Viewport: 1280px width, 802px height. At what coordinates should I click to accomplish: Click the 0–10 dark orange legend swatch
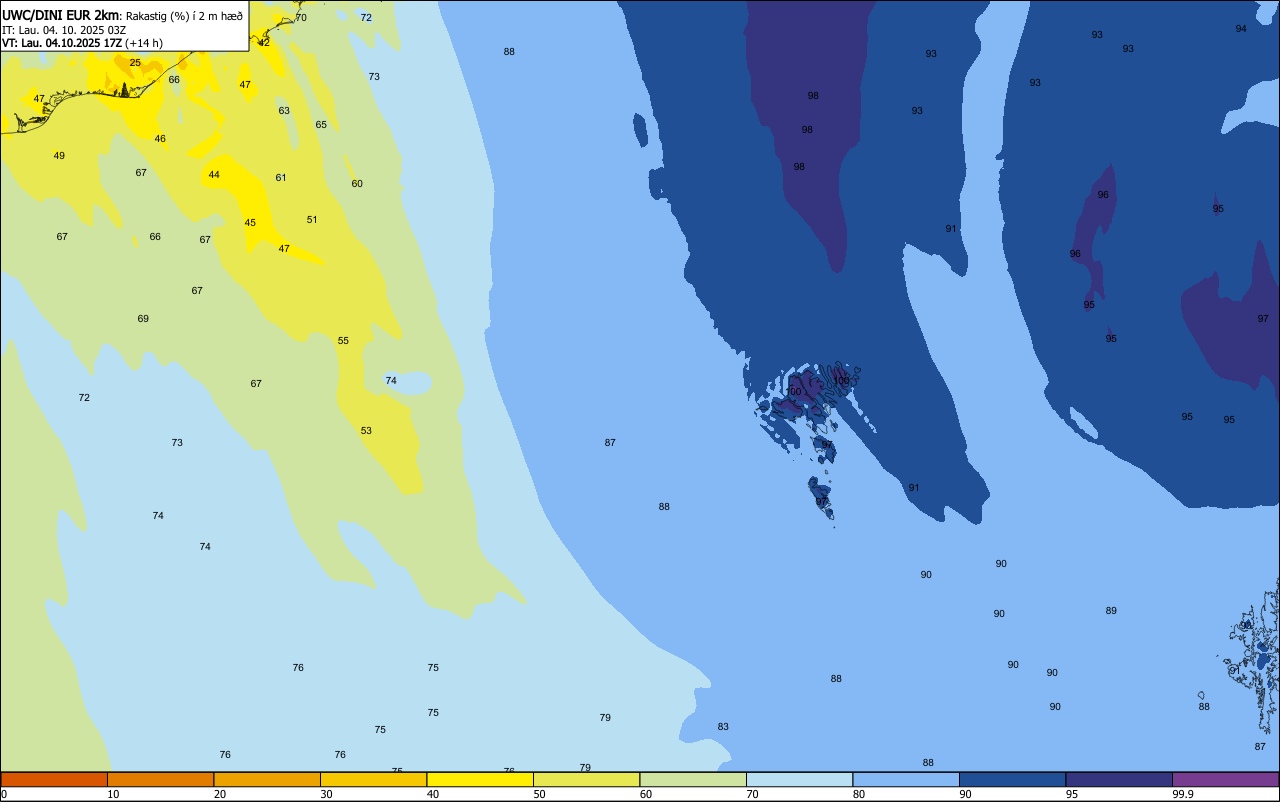(x=54, y=779)
